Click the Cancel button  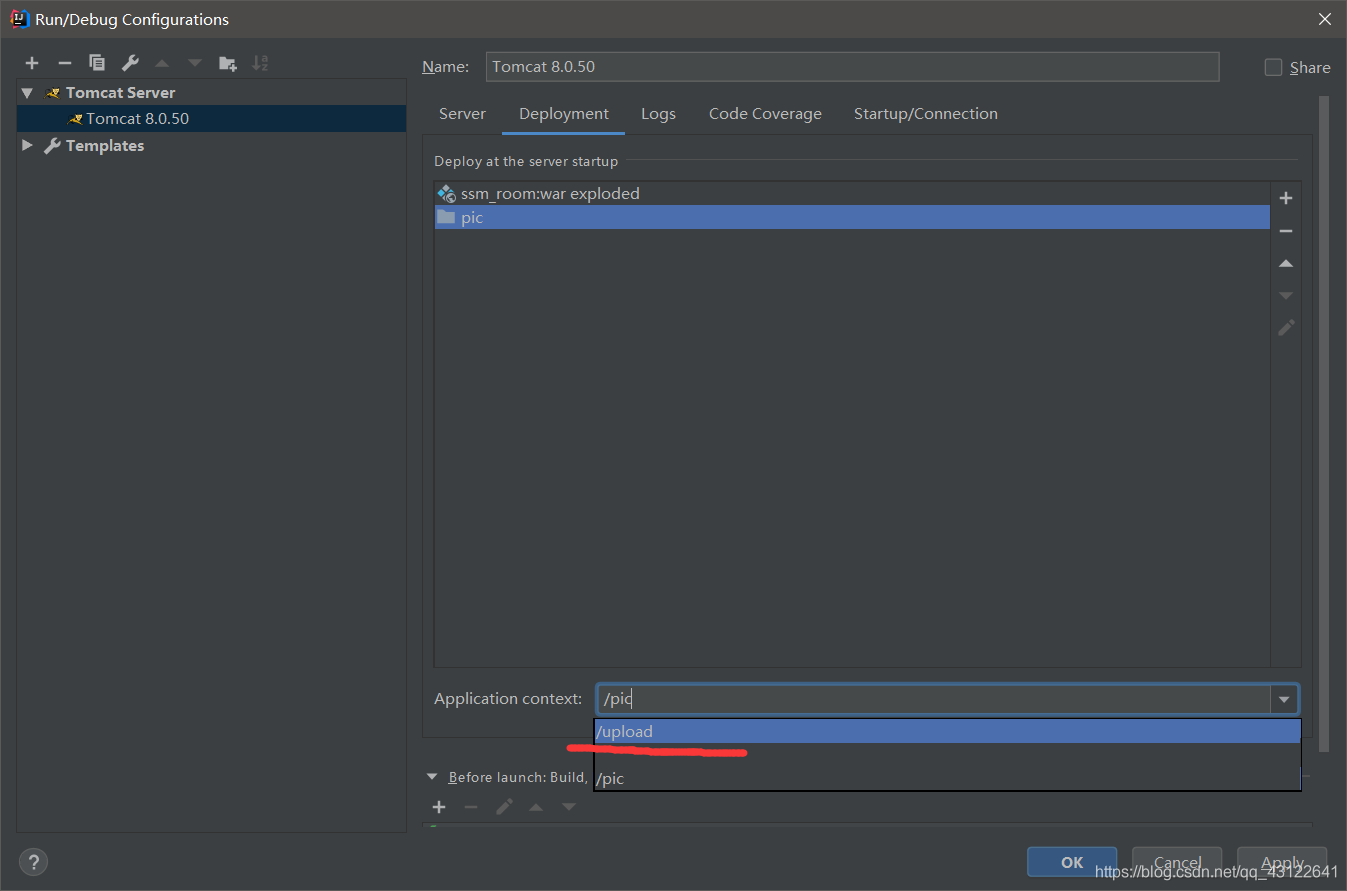point(1177,862)
